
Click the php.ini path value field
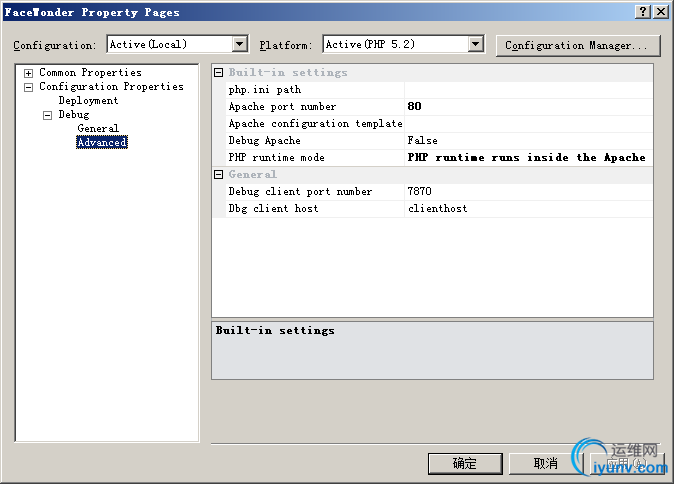pyautogui.click(x=528, y=90)
